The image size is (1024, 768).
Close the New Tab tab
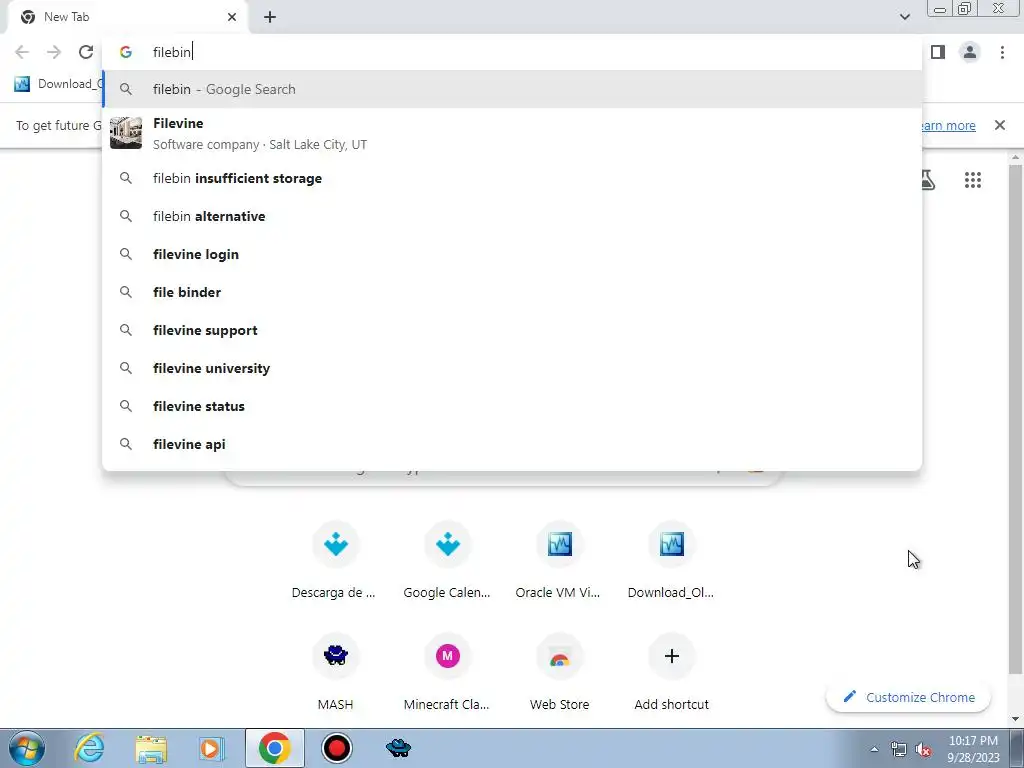tap(232, 17)
